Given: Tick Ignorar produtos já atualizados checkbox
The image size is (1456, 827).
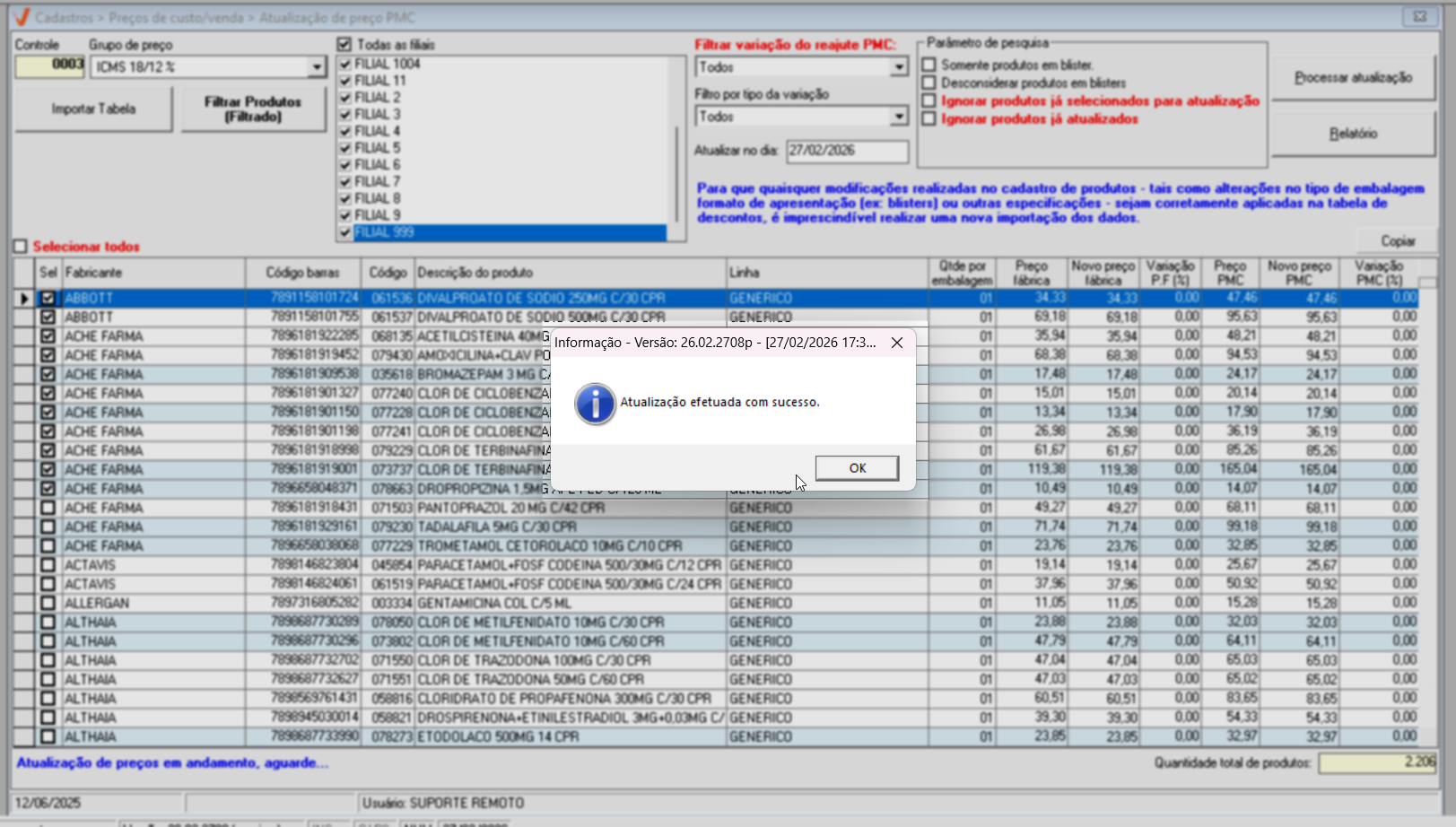Looking at the screenshot, I should pyautogui.click(x=929, y=118).
